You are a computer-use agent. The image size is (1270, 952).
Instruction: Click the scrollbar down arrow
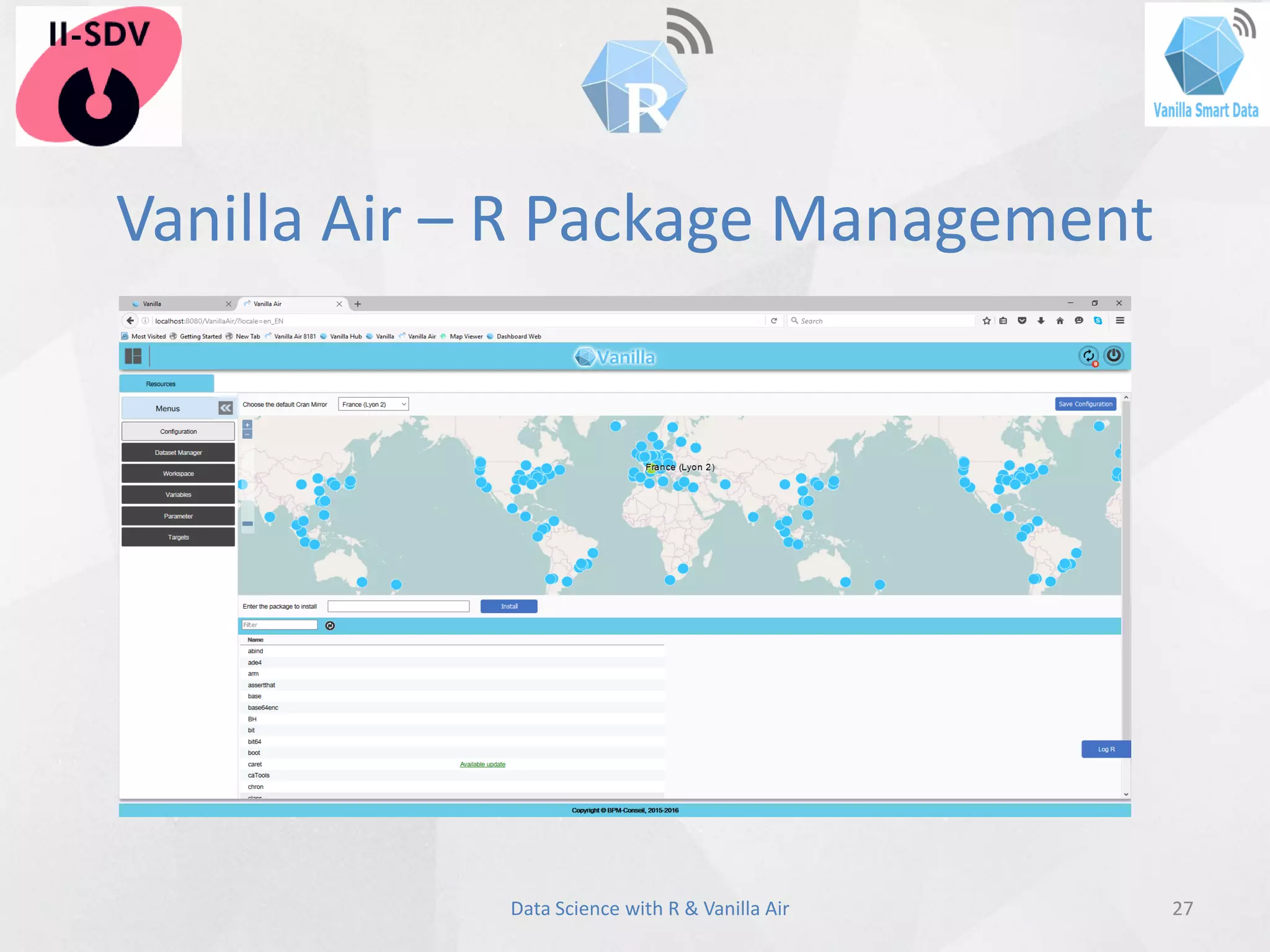pyautogui.click(x=1126, y=794)
